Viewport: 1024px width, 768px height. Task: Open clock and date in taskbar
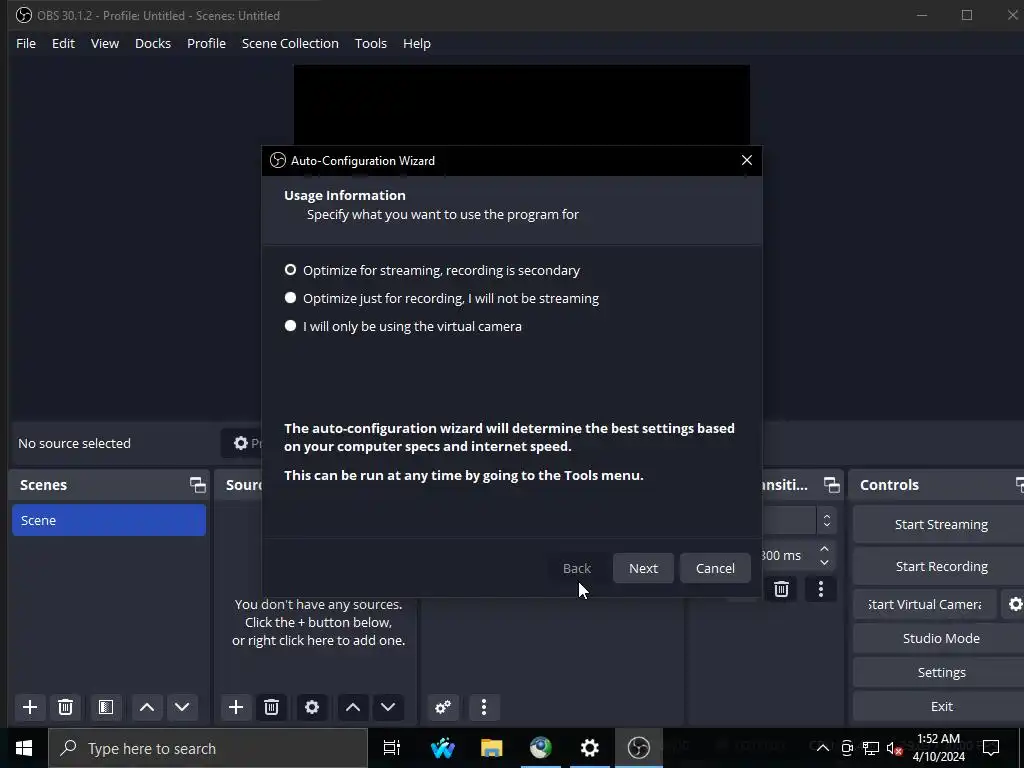938,748
